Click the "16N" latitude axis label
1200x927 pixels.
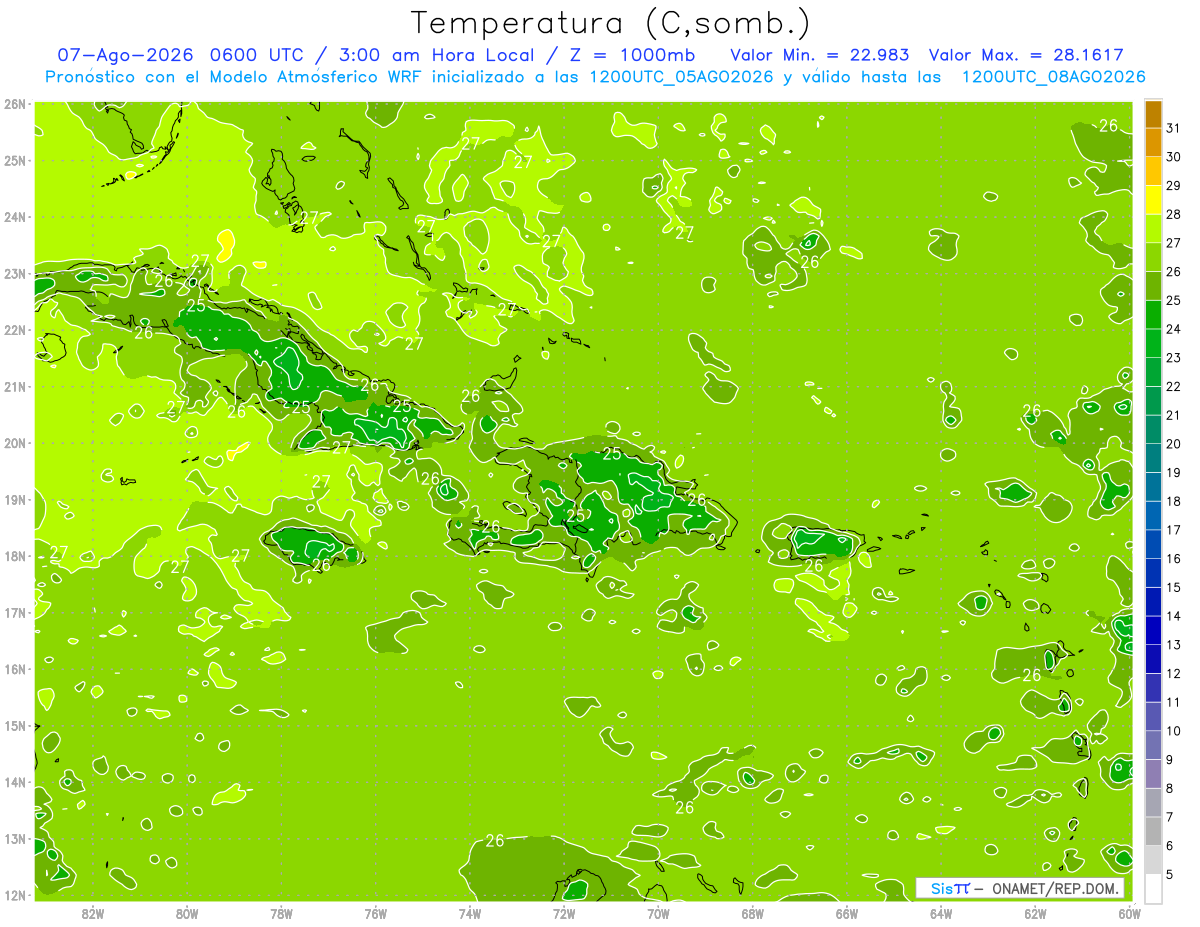(14, 669)
